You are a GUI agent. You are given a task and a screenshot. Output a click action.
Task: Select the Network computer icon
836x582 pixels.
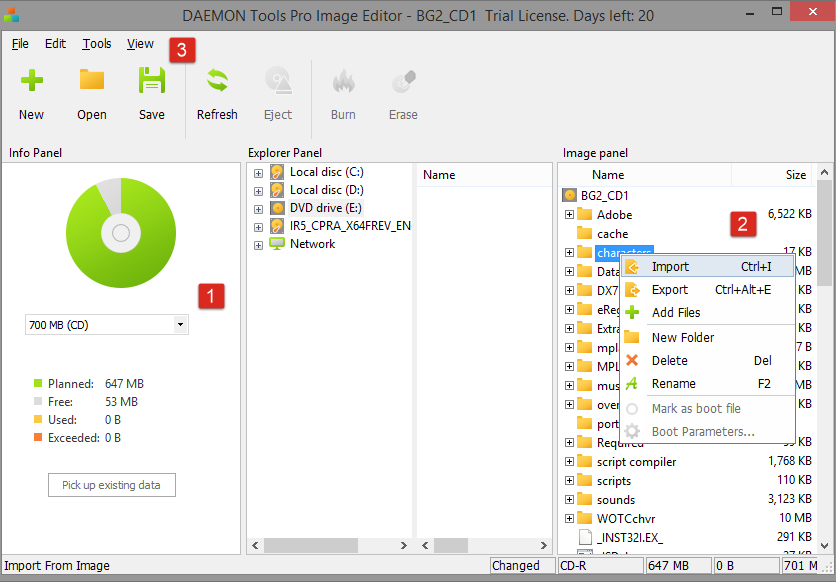point(277,244)
